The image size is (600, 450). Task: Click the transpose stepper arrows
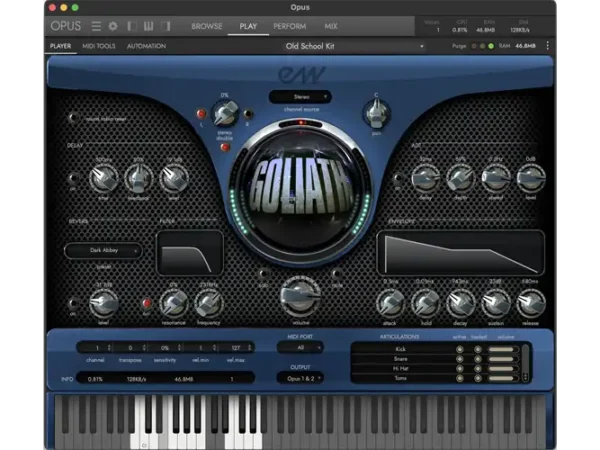click(x=144, y=347)
